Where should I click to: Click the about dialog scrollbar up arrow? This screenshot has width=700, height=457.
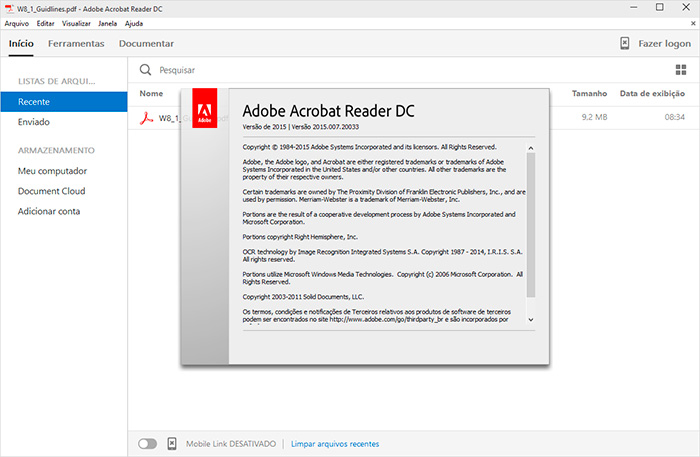point(531,148)
